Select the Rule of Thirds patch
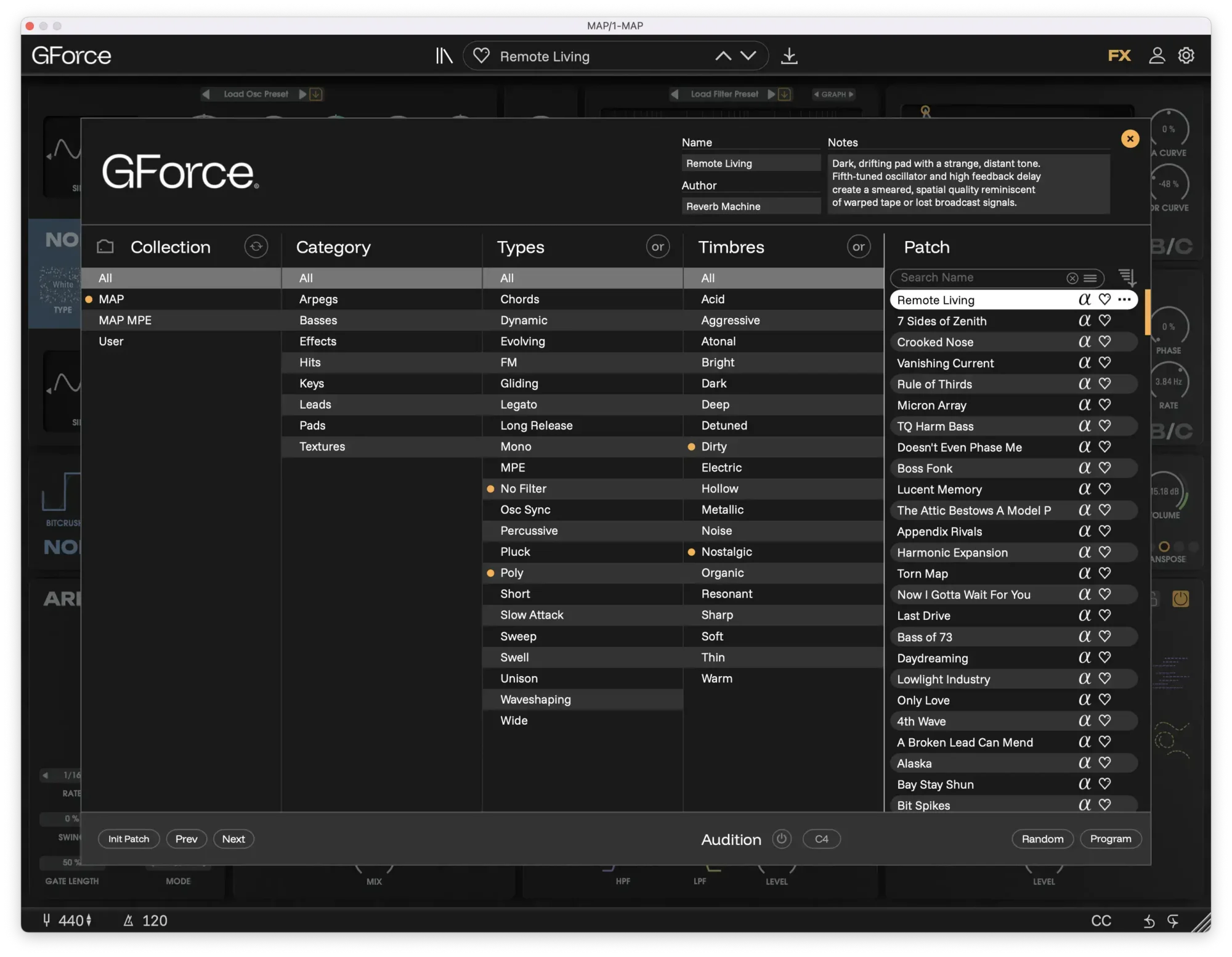Screen dimensions: 1232x957 coord(1013,384)
